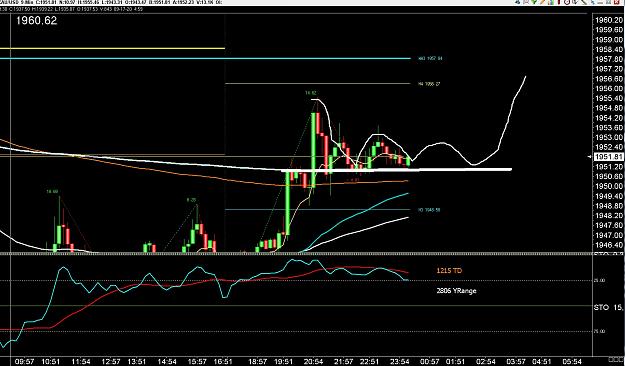Click the 02:54 time axis label
Image resolution: width=625 pixels, height=366 pixels.
(x=485, y=361)
